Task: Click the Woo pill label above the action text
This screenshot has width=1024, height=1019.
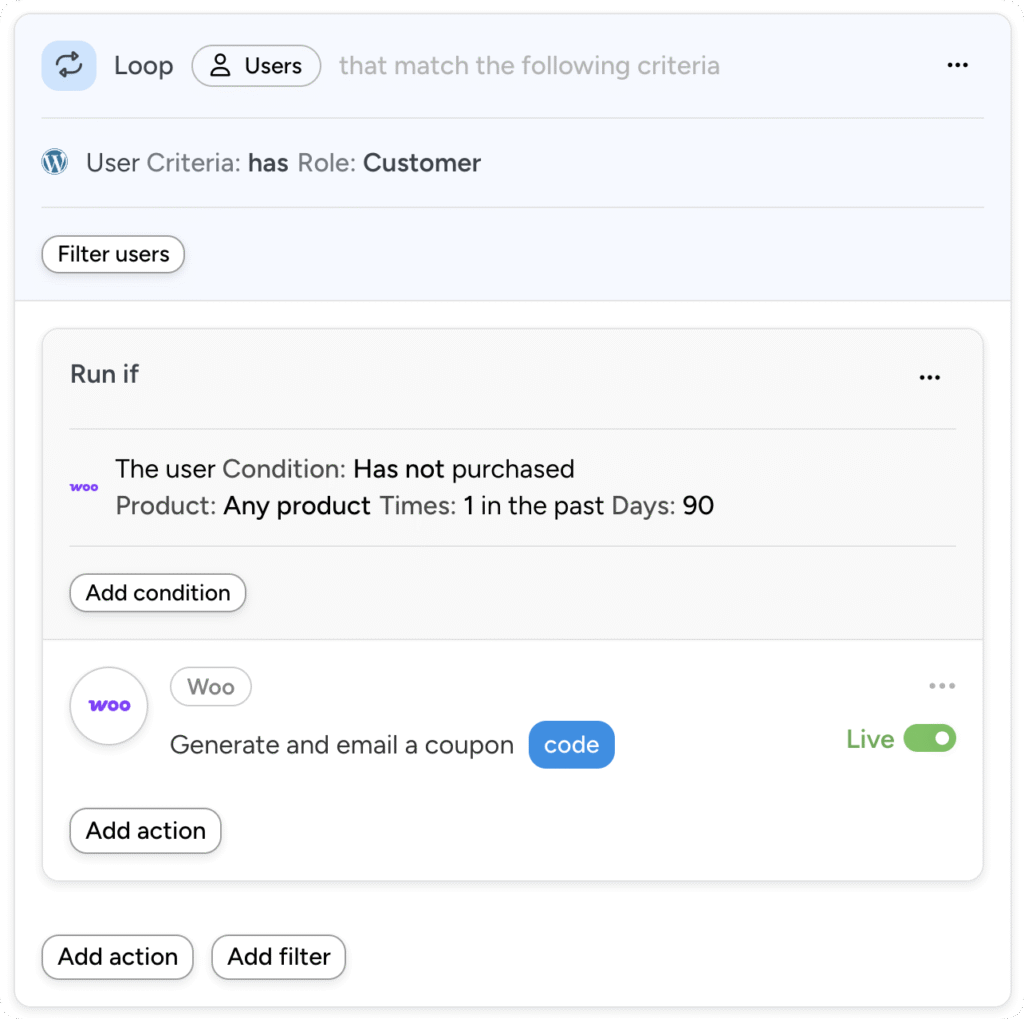Action: click(x=210, y=687)
